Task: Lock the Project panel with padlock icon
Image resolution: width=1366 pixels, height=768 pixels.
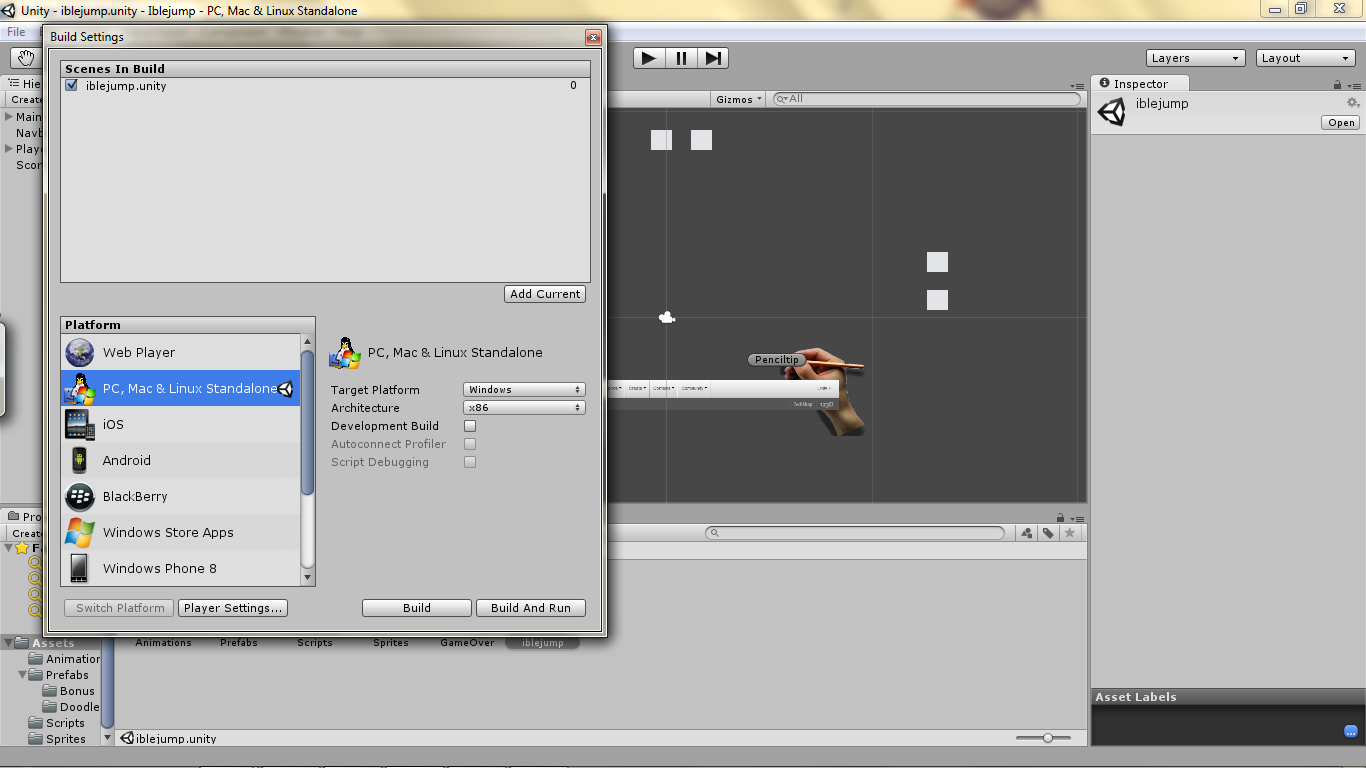Action: pyautogui.click(x=1061, y=518)
